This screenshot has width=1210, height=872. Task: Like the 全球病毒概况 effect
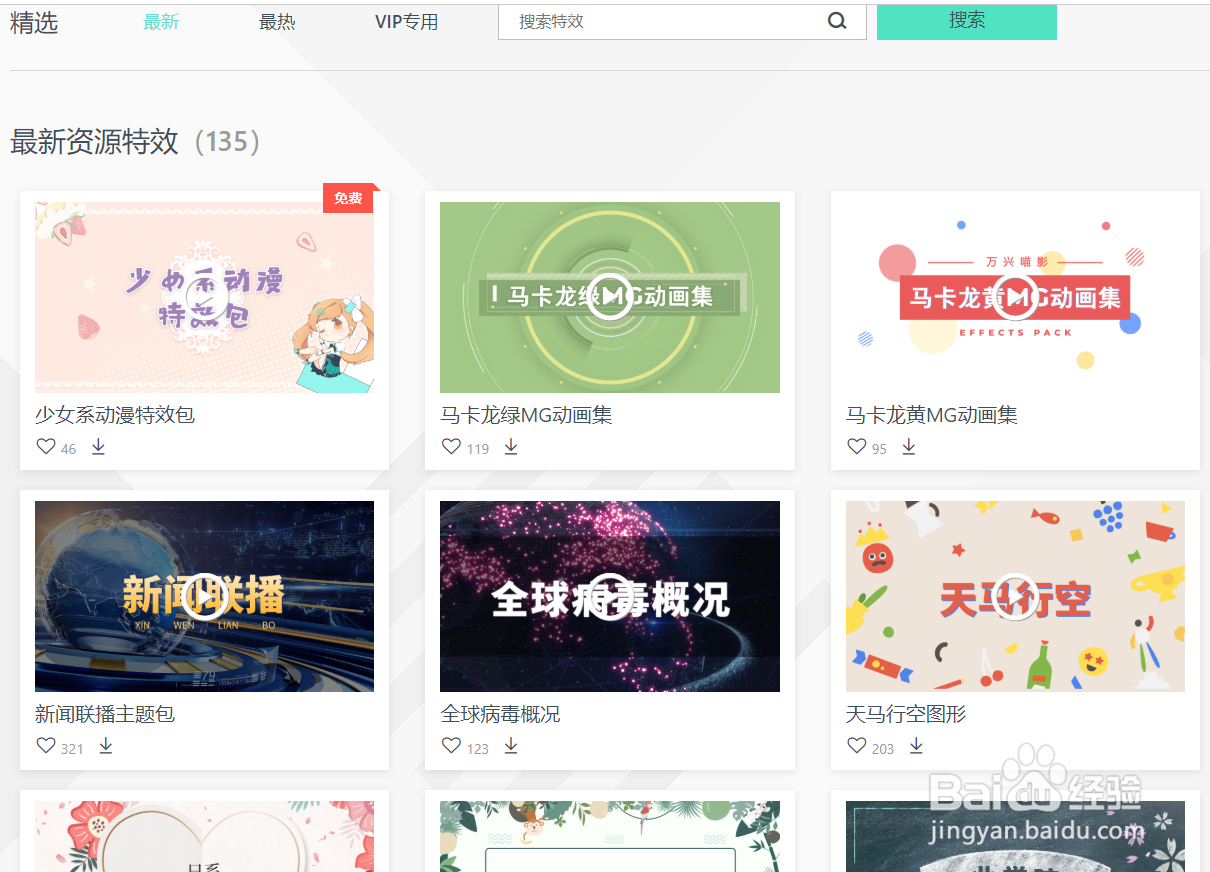pos(451,746)
